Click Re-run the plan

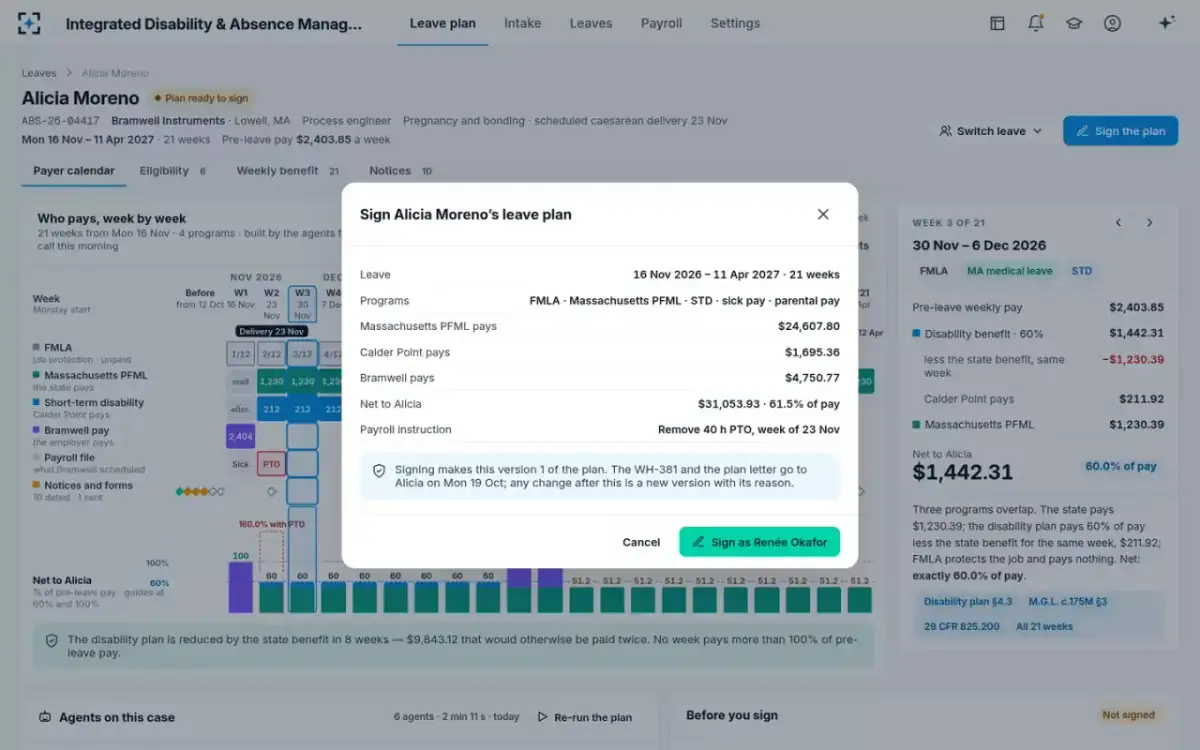584,717
